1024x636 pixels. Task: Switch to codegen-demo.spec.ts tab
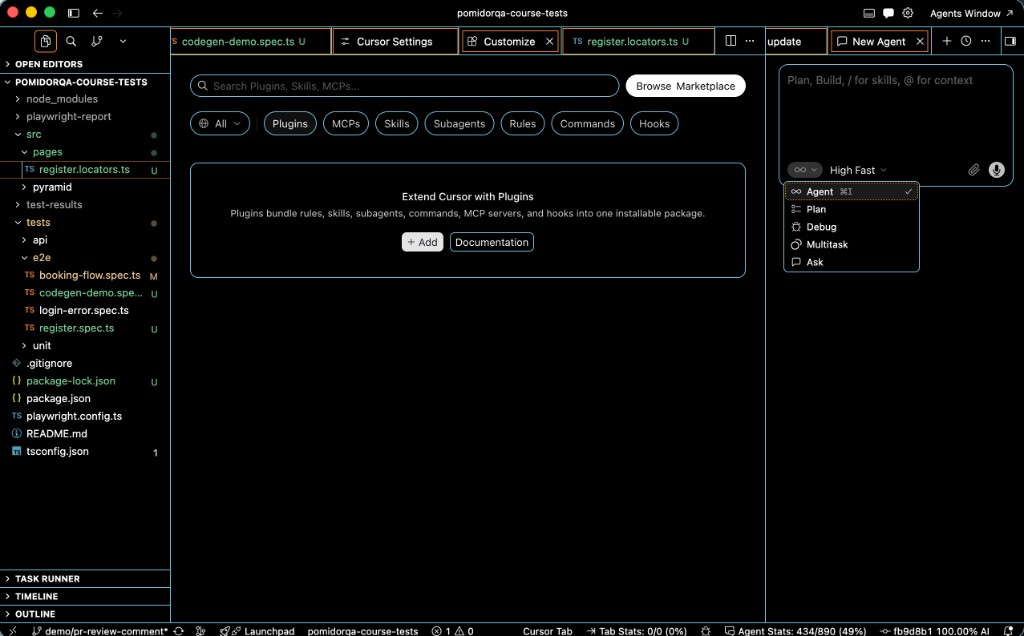(x=250, y=41)
